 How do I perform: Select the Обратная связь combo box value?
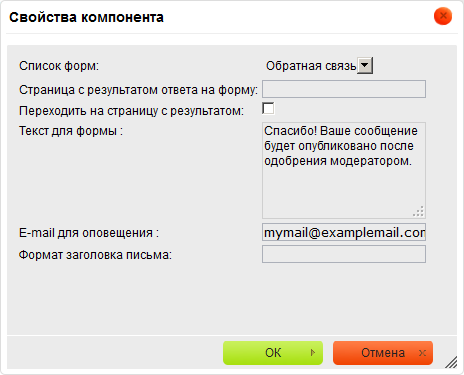click(311, 66)
